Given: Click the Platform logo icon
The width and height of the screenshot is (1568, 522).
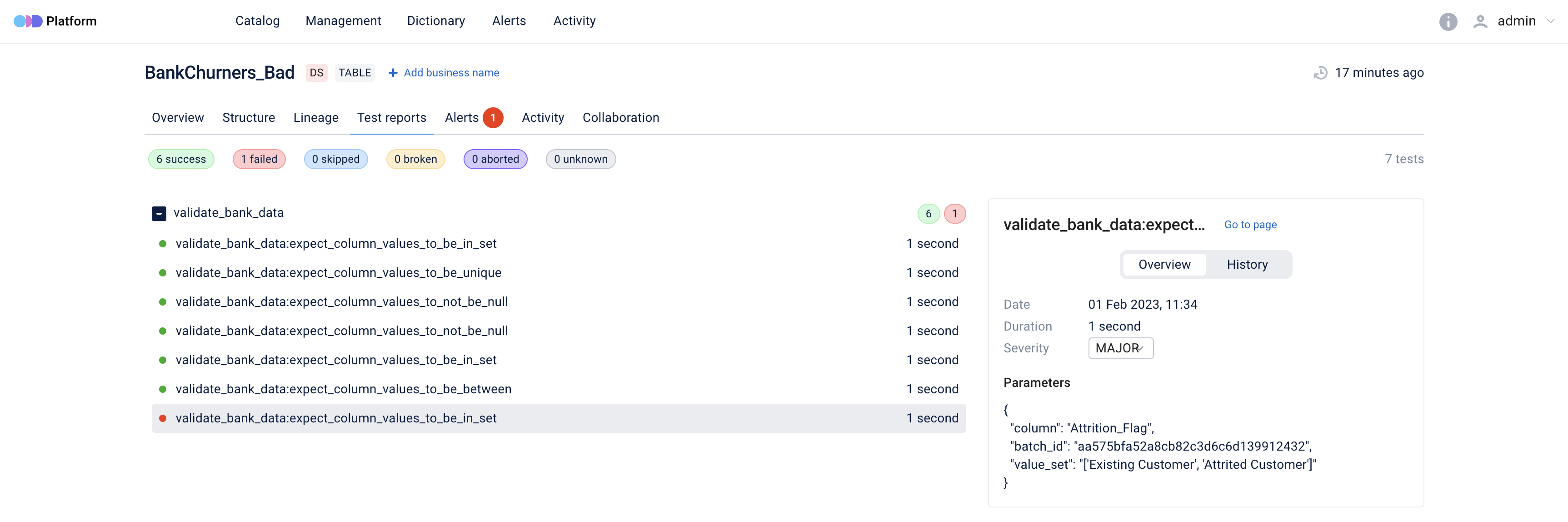Looking at the screenshot, I should pyautogui.click(x=28, y=21).
